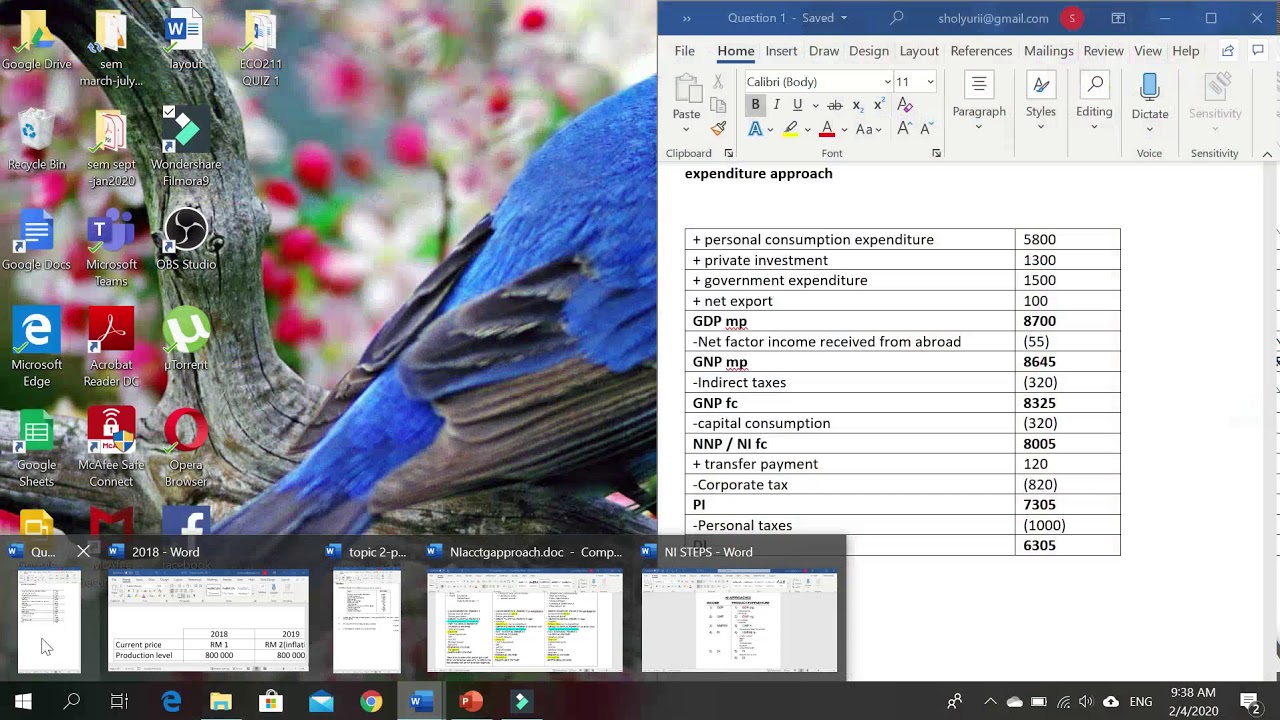Viewport: 1280px width, 720px height.
Task: Click Chrome icon on taskbar
Action: [371, 702]
